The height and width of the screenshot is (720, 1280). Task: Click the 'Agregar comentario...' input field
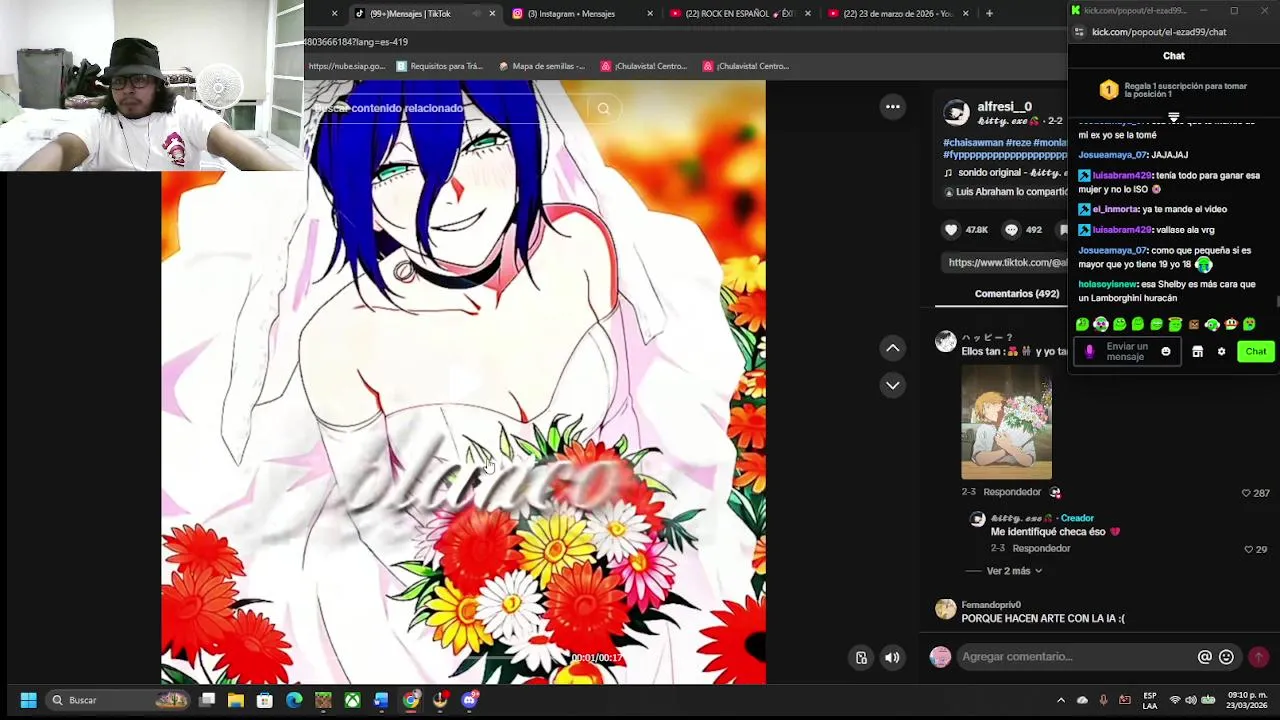coord(1075,657)
